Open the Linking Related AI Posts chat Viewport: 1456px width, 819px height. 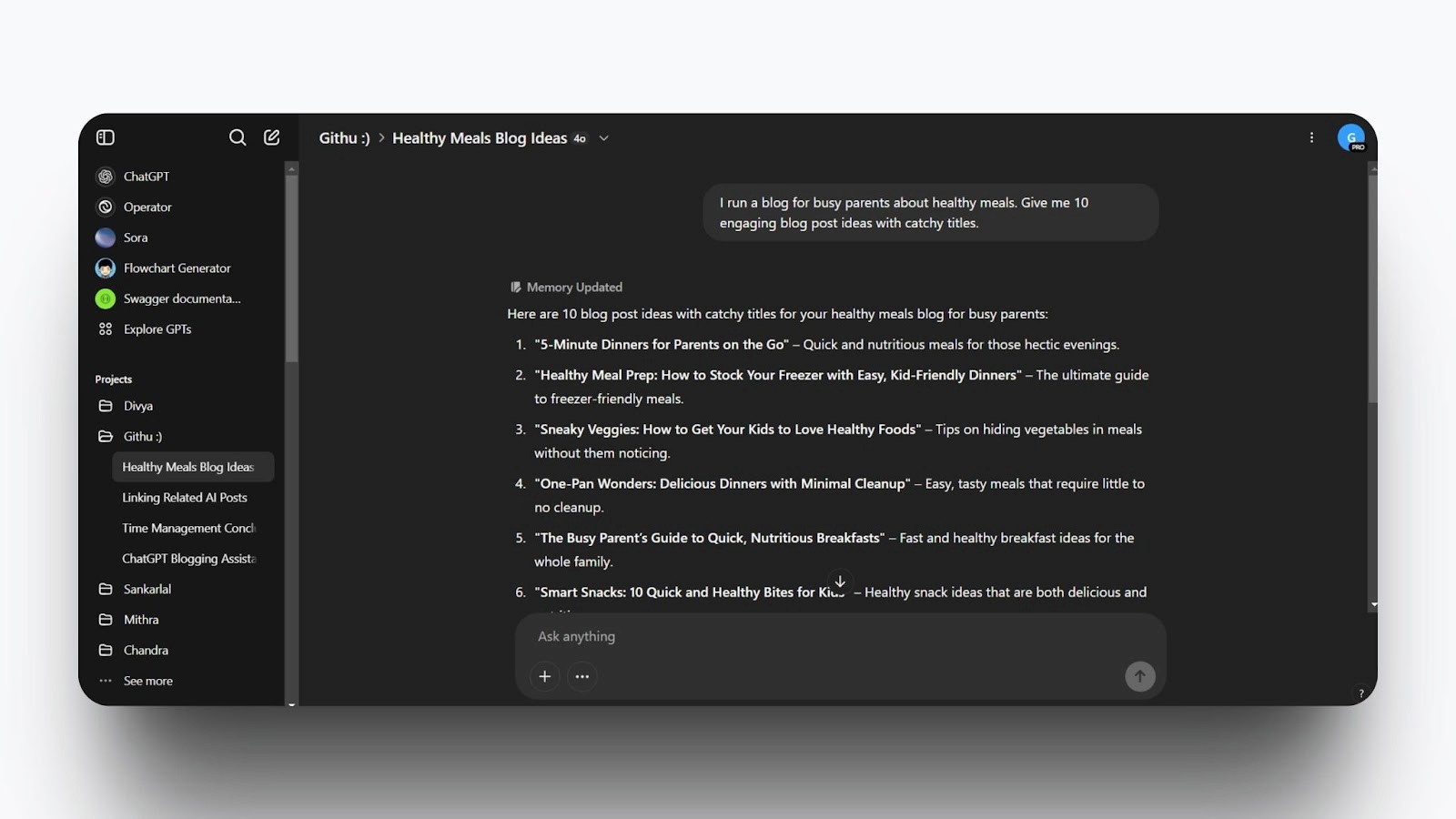185,498
